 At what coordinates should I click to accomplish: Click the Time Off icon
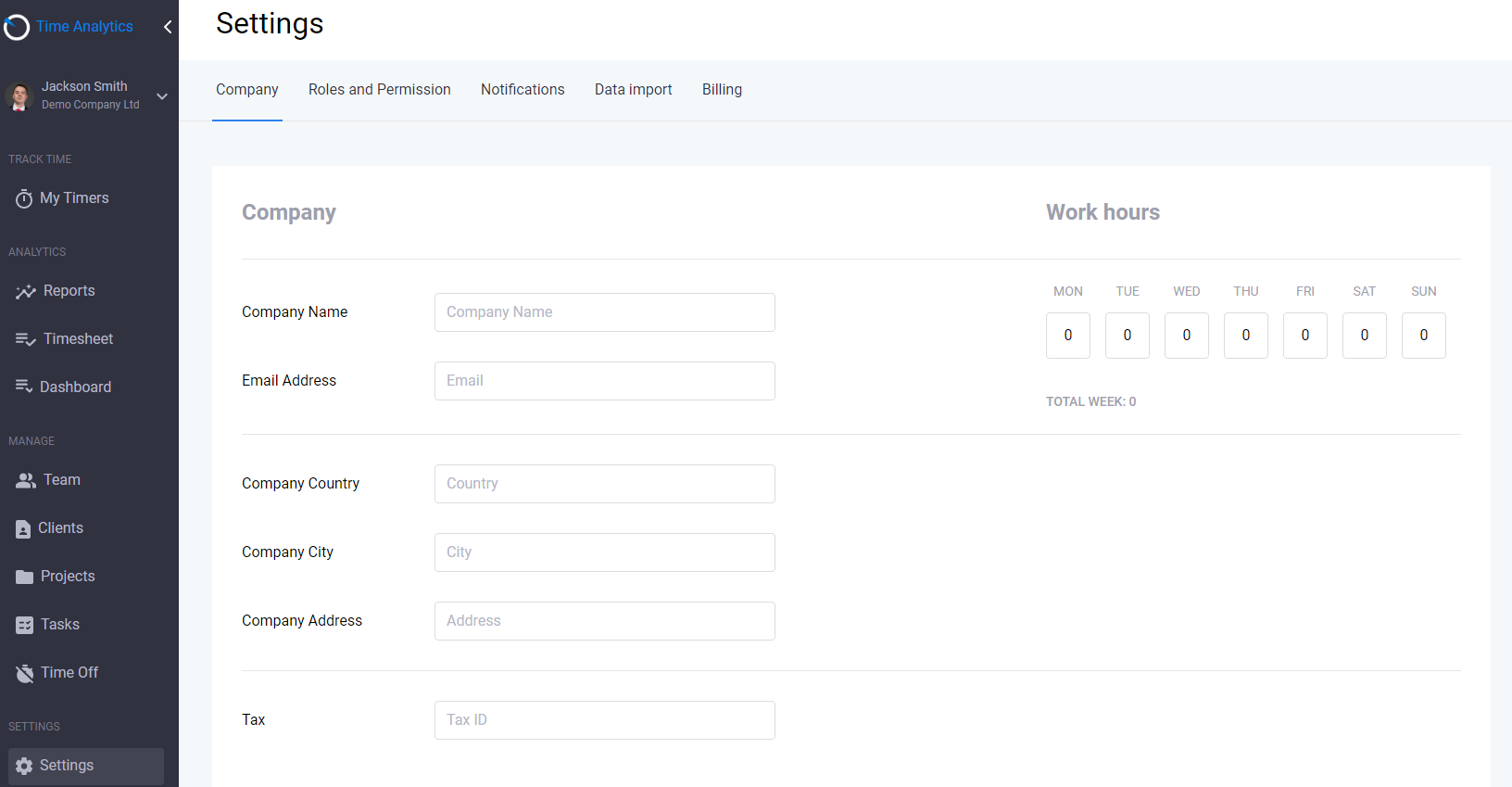pyautogui.click(x=25, y=673)
